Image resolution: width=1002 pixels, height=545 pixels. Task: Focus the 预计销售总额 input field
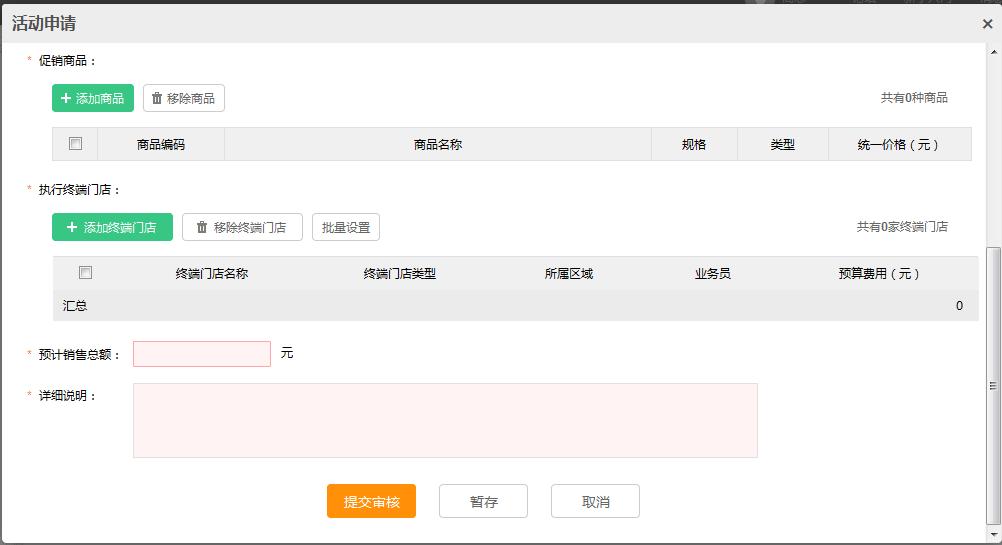coord(202,354)
